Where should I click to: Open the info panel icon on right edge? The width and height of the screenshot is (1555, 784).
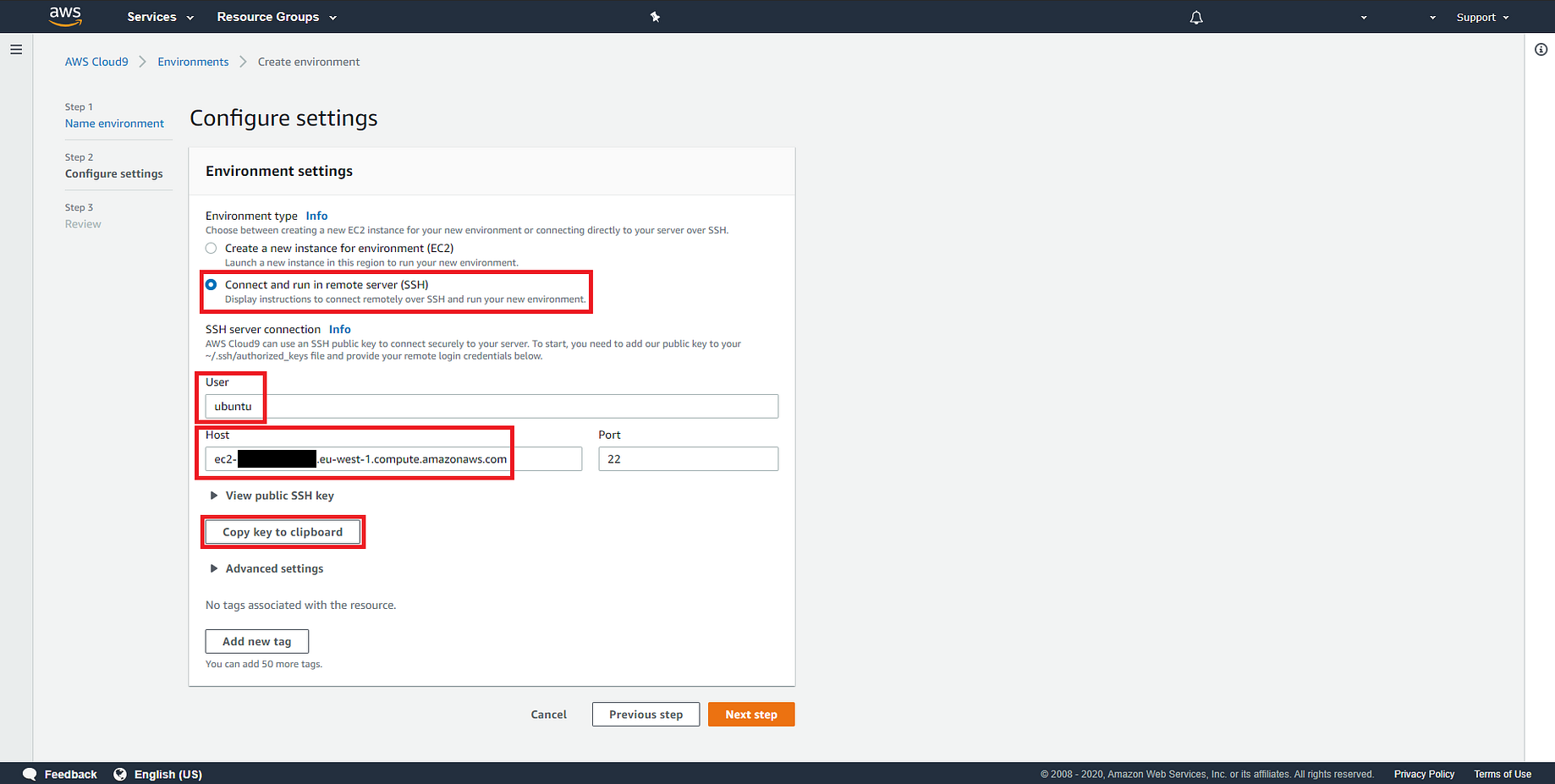point(1541,50)
